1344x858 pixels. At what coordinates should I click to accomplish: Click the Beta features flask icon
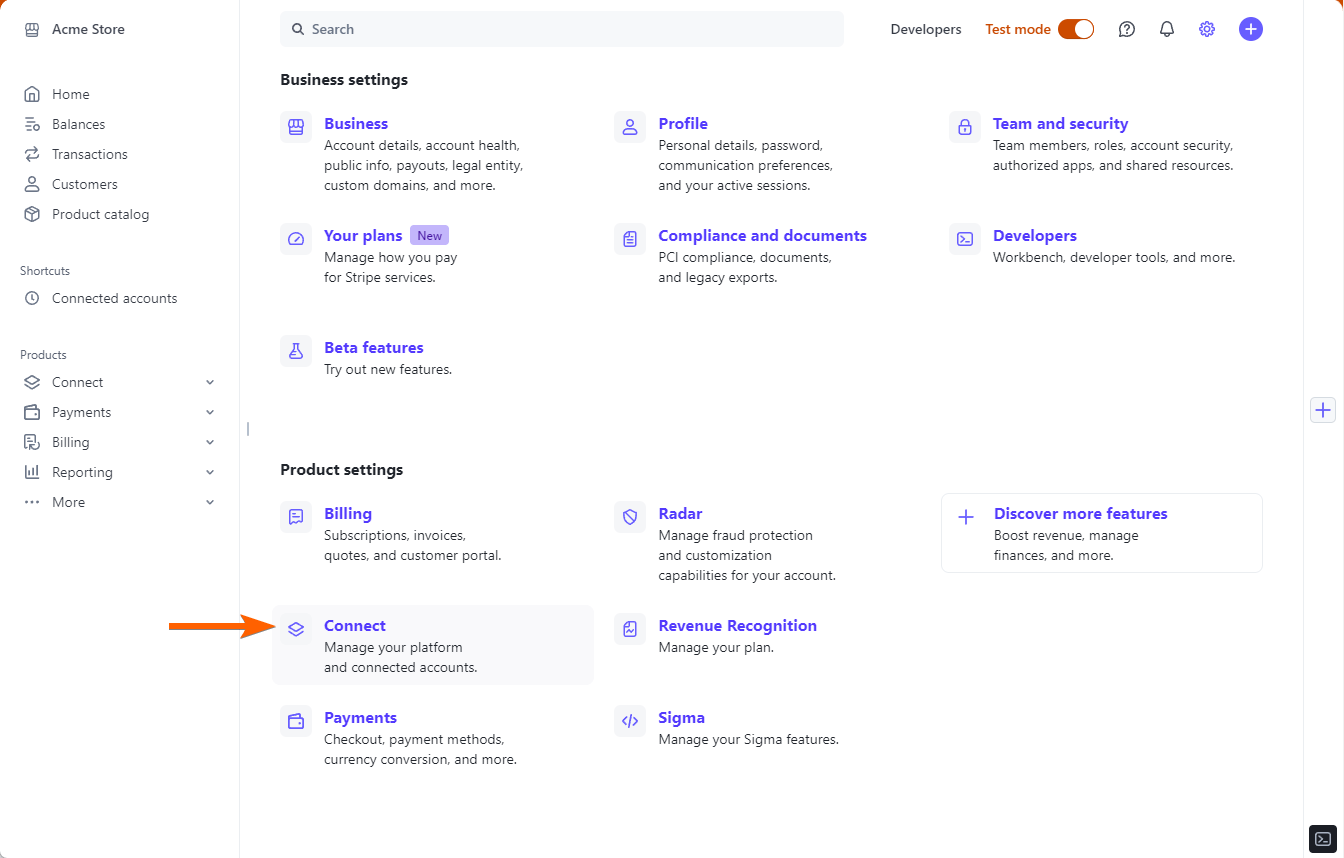click(296, 351)
